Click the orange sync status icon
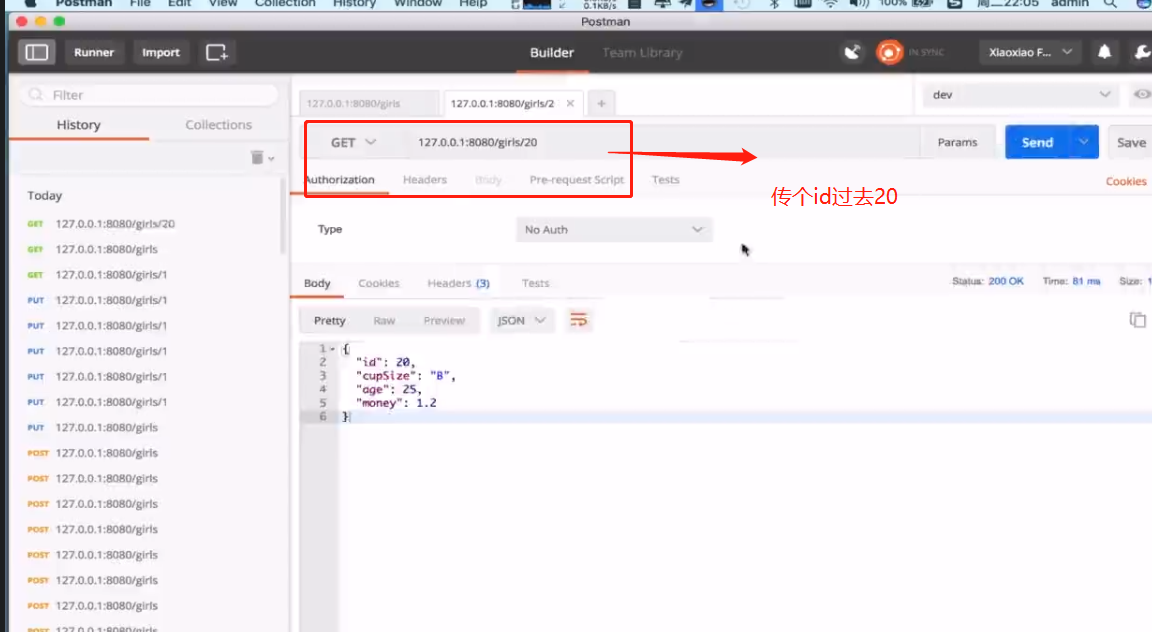The image size is (1152, 632). tap(889, 52)
